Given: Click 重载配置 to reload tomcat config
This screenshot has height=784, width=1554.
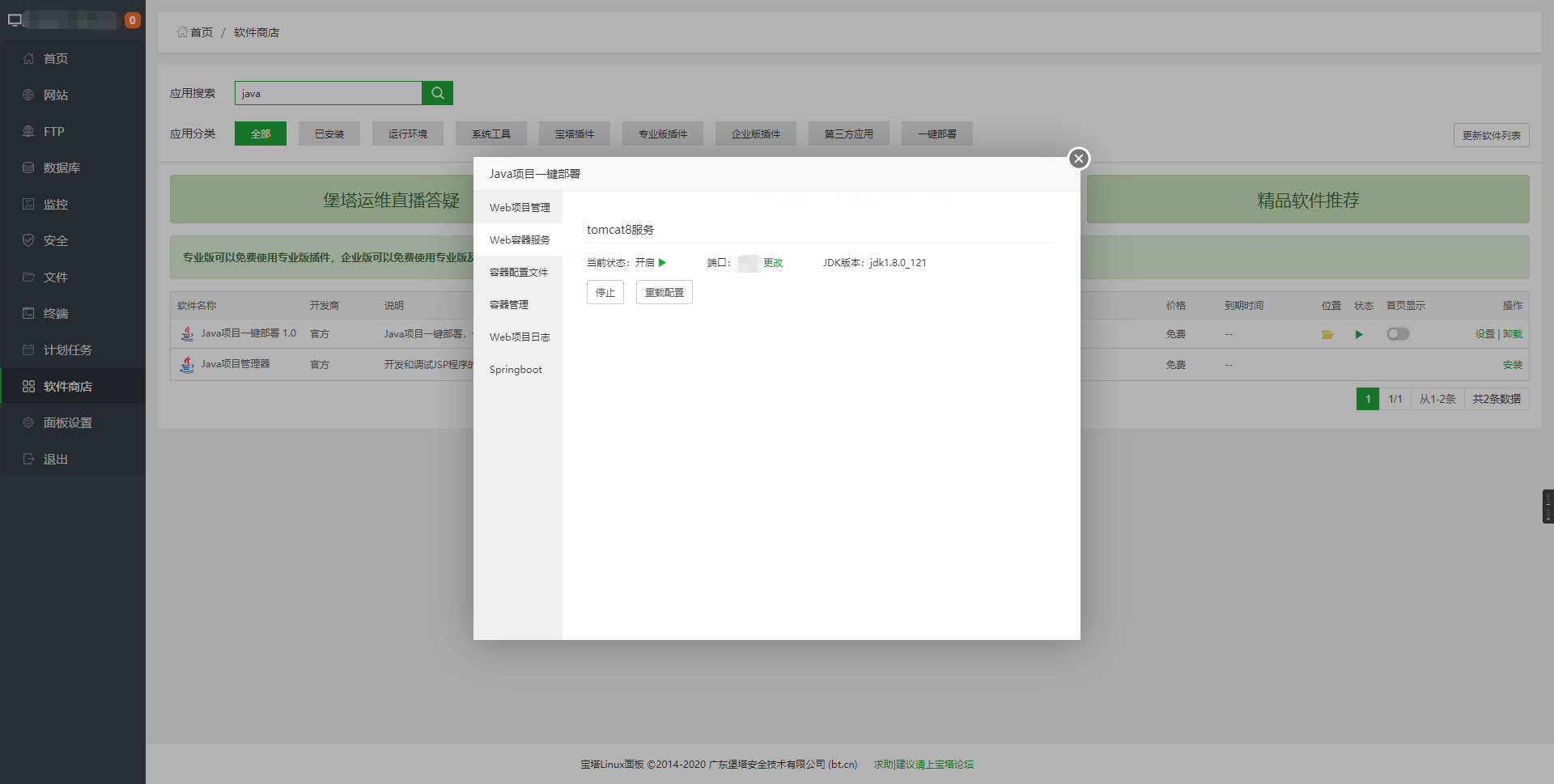Looking at the screenshot, I should (x=664, y=292).
